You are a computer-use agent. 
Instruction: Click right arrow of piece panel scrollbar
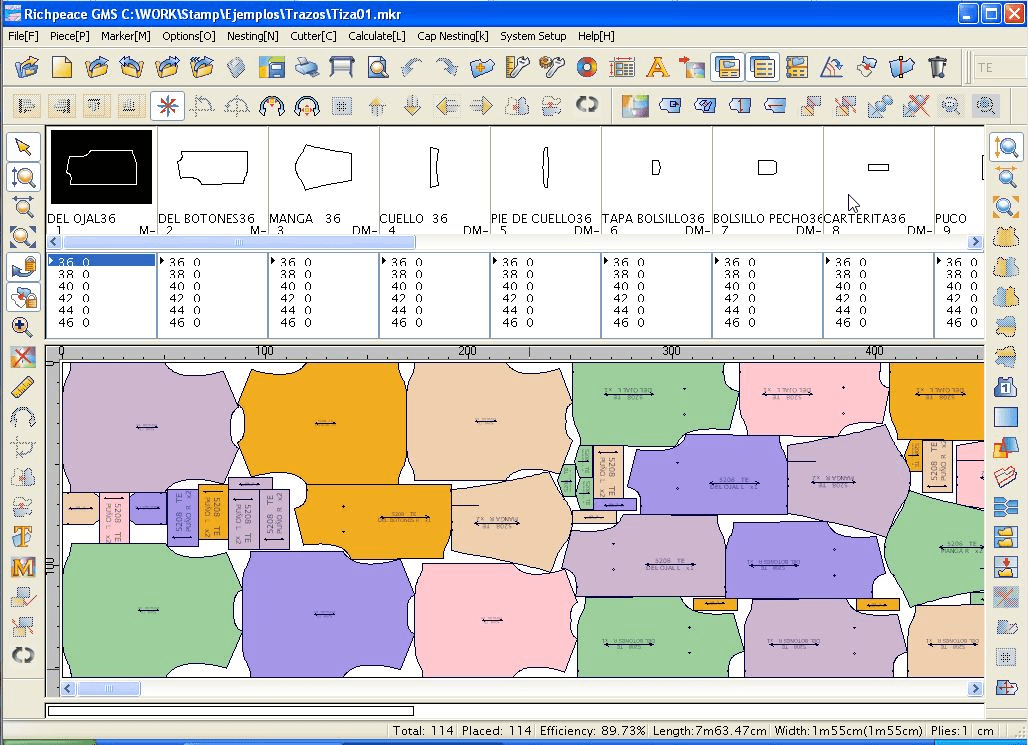tap(975, 242)
